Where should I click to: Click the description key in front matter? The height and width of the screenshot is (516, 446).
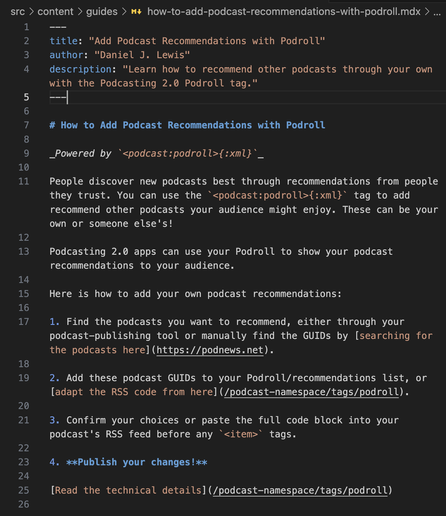pyautogui.click(x=80, y=69)
